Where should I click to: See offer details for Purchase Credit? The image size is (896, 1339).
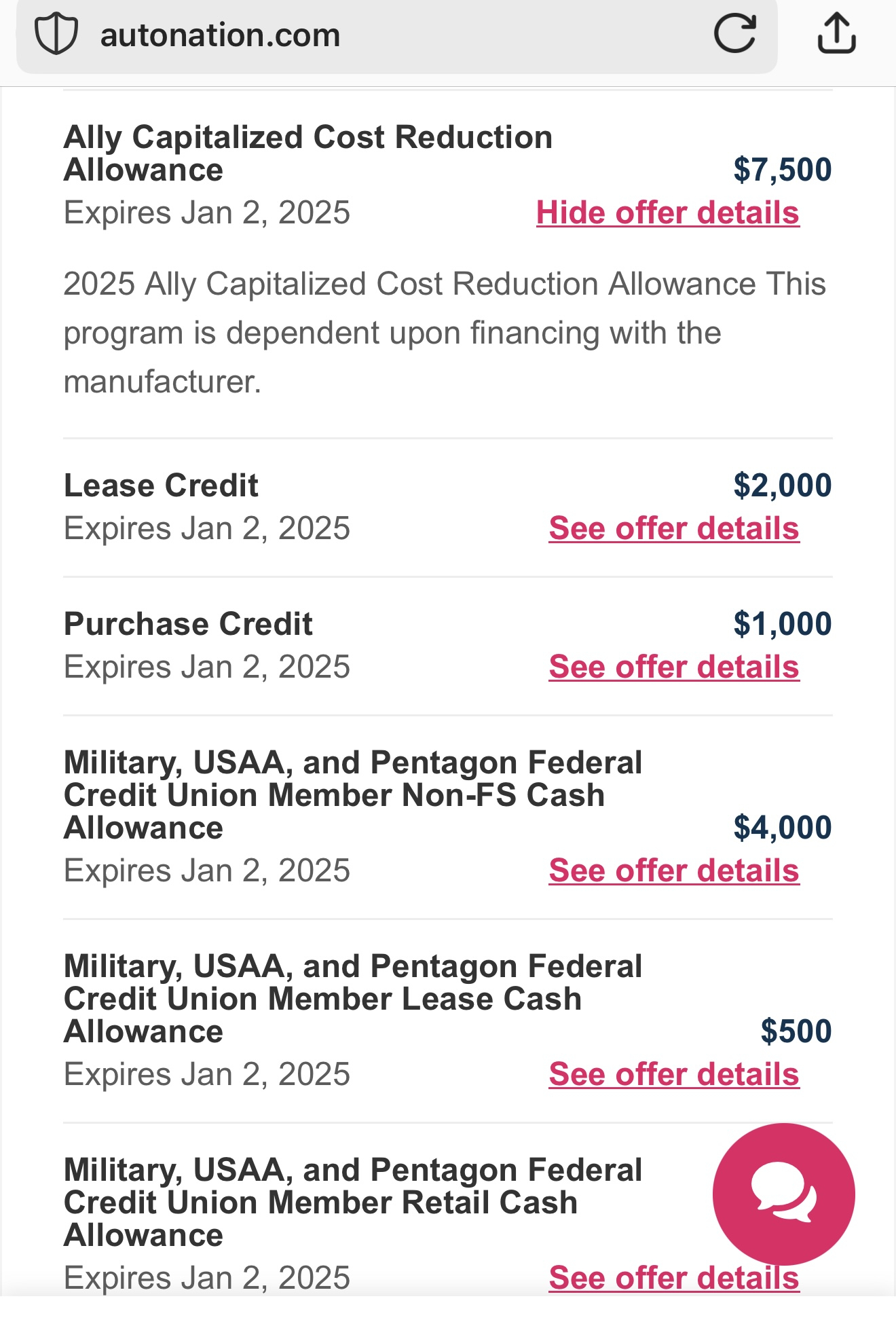pos(674,667)
